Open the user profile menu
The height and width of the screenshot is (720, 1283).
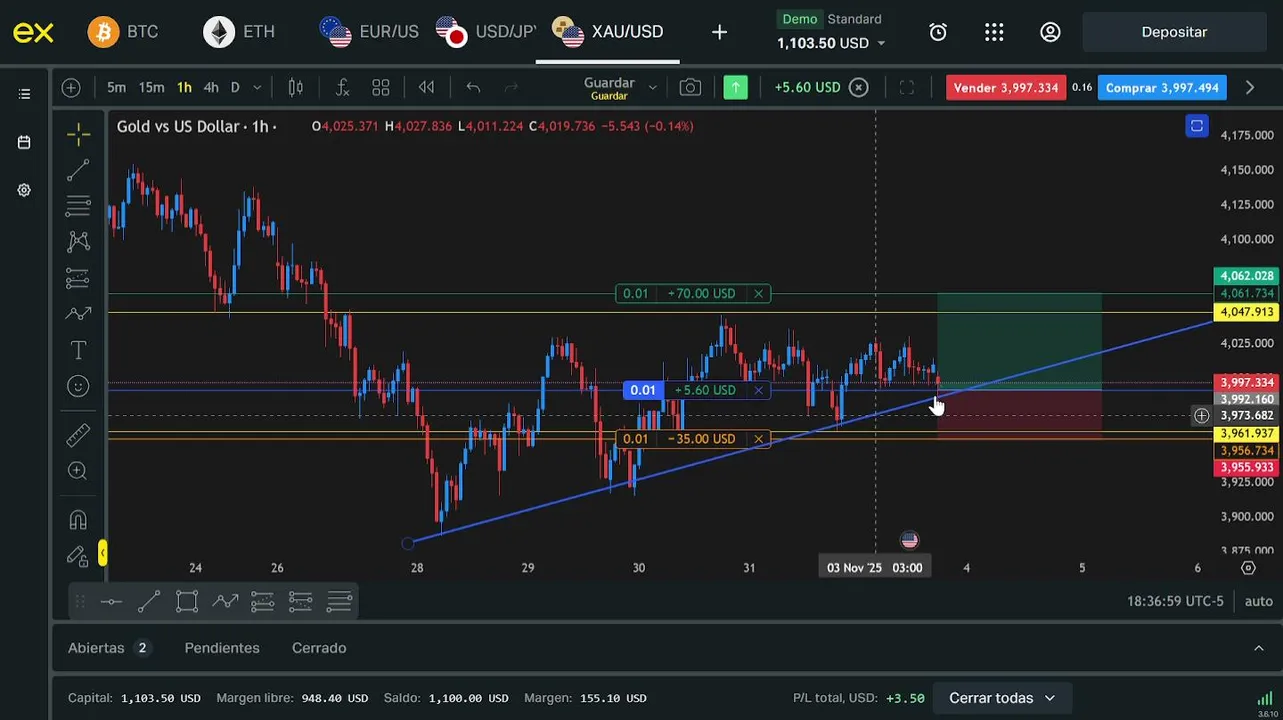[1050, 32]
